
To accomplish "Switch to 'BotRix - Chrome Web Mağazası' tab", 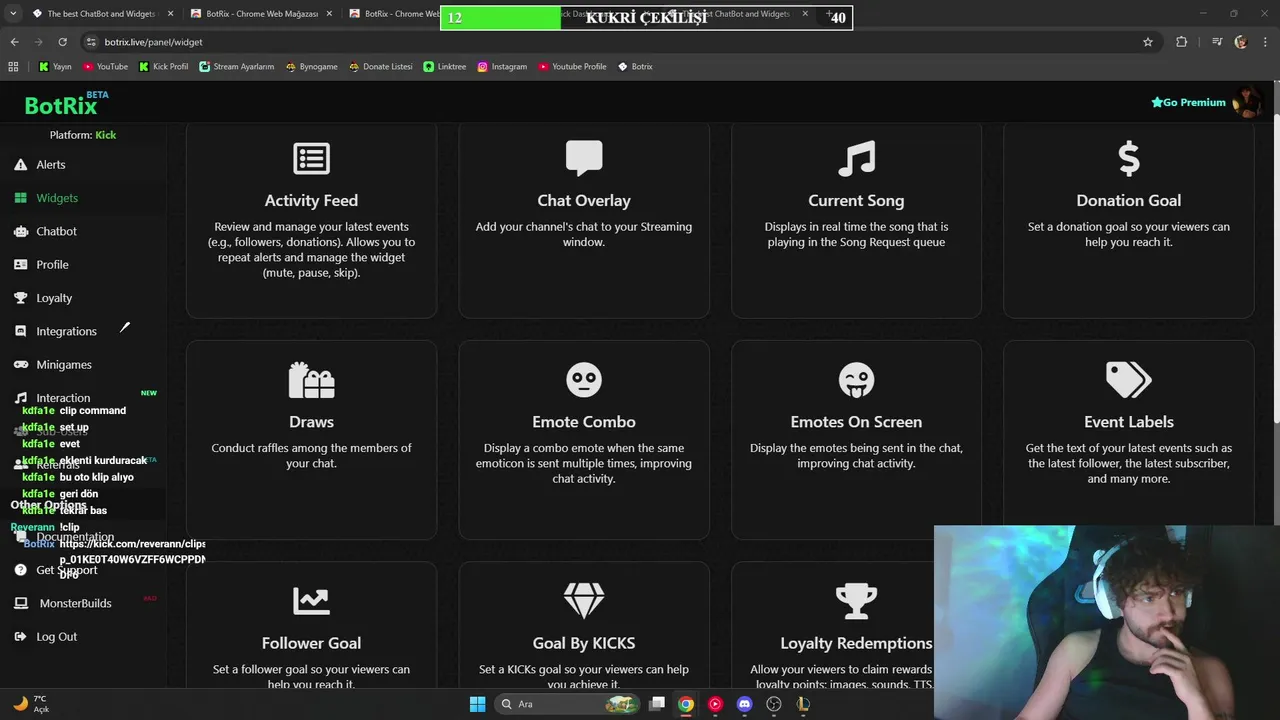I will point(261,14).
